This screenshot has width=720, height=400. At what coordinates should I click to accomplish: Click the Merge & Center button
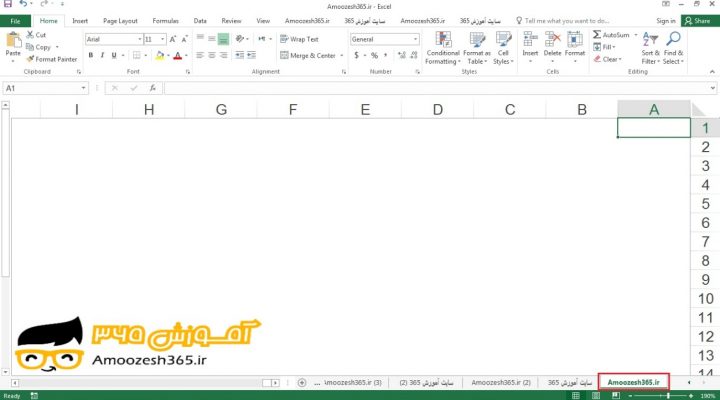click(x=308, y=56)
